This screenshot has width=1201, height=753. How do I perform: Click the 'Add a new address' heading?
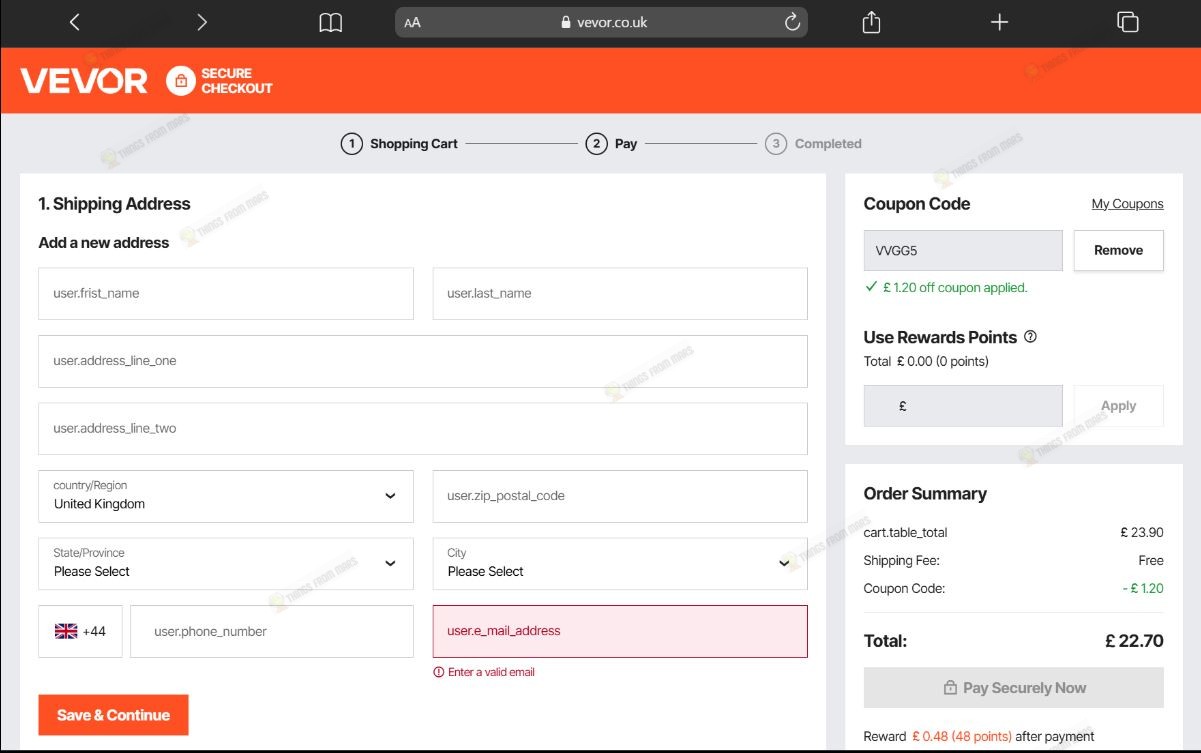point(104,243)
